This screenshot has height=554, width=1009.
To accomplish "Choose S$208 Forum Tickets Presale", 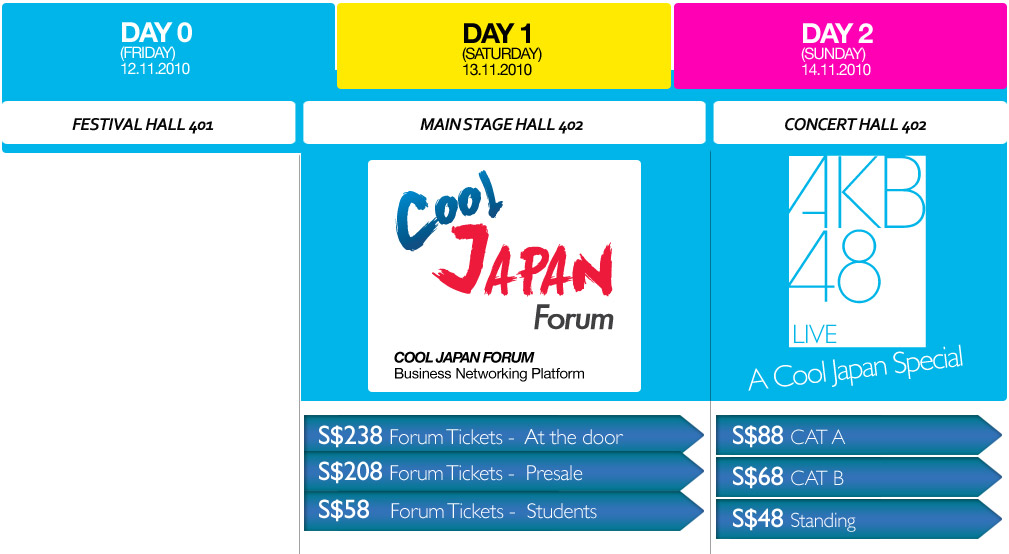I will [x=504, y=472].
